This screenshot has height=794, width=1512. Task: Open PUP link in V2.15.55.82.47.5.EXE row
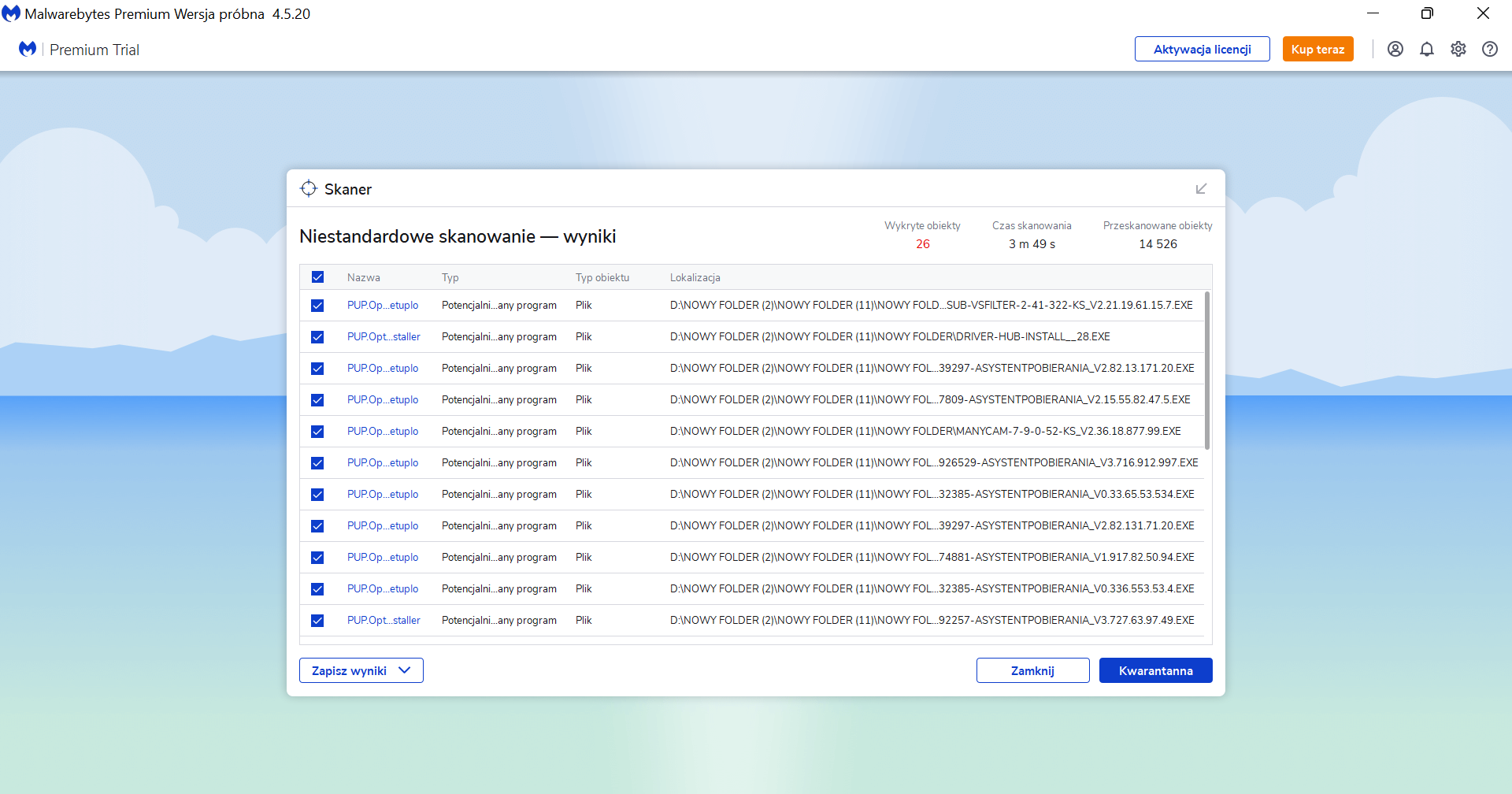click(383, 399)
